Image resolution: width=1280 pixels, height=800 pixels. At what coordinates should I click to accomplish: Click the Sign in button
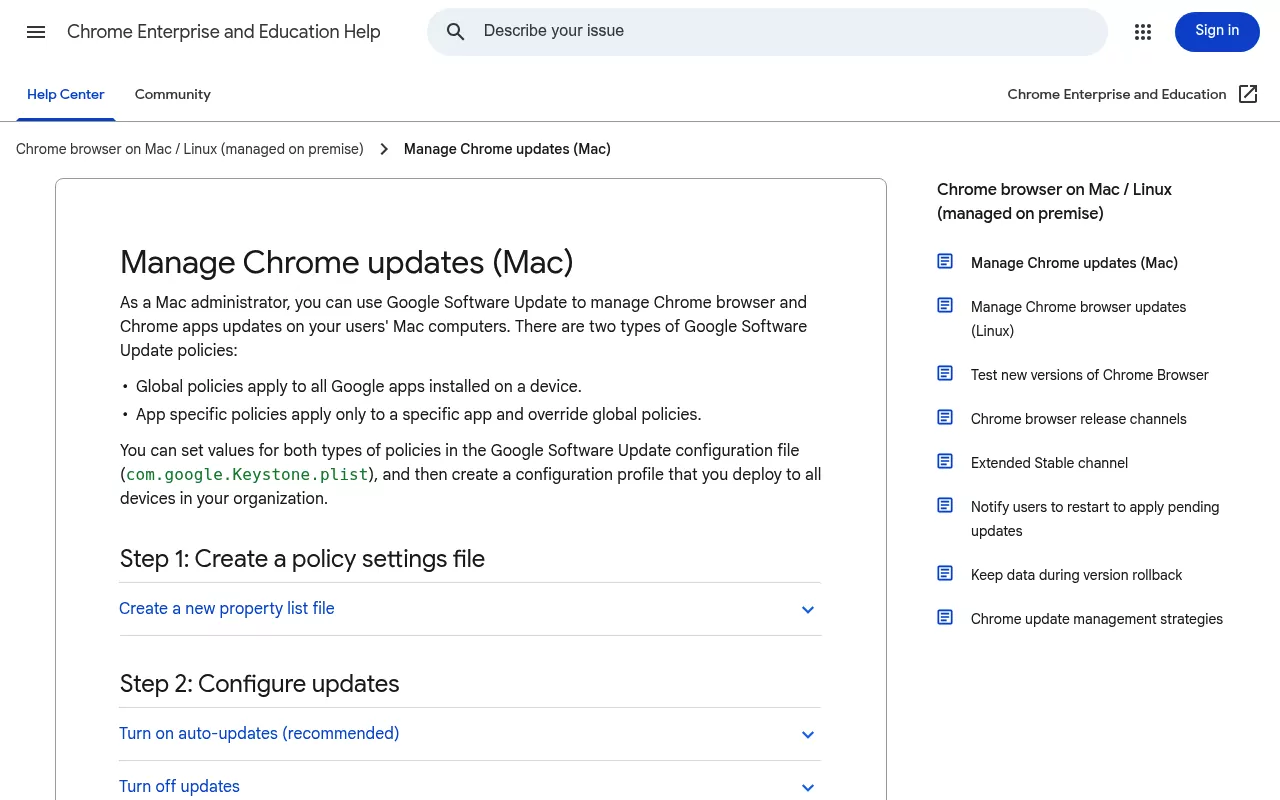click(x=1217, y=31)
